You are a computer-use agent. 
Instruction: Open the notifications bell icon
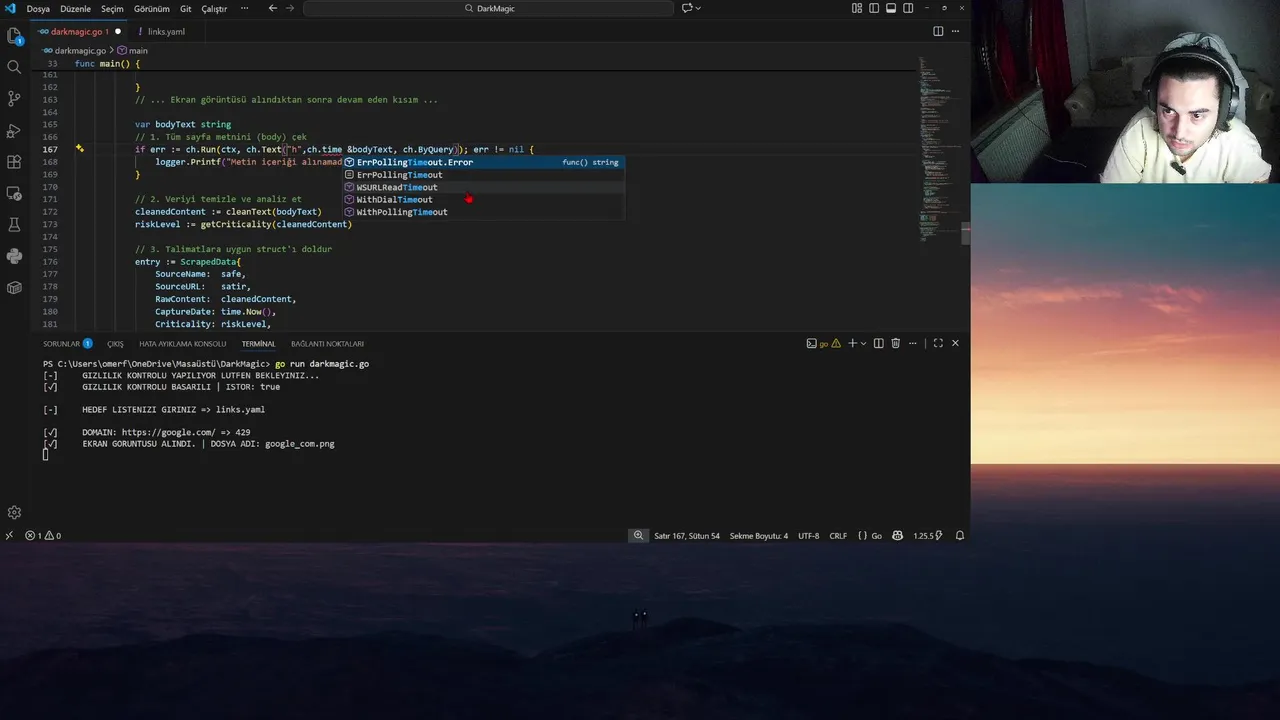click(x=960, y=536)
